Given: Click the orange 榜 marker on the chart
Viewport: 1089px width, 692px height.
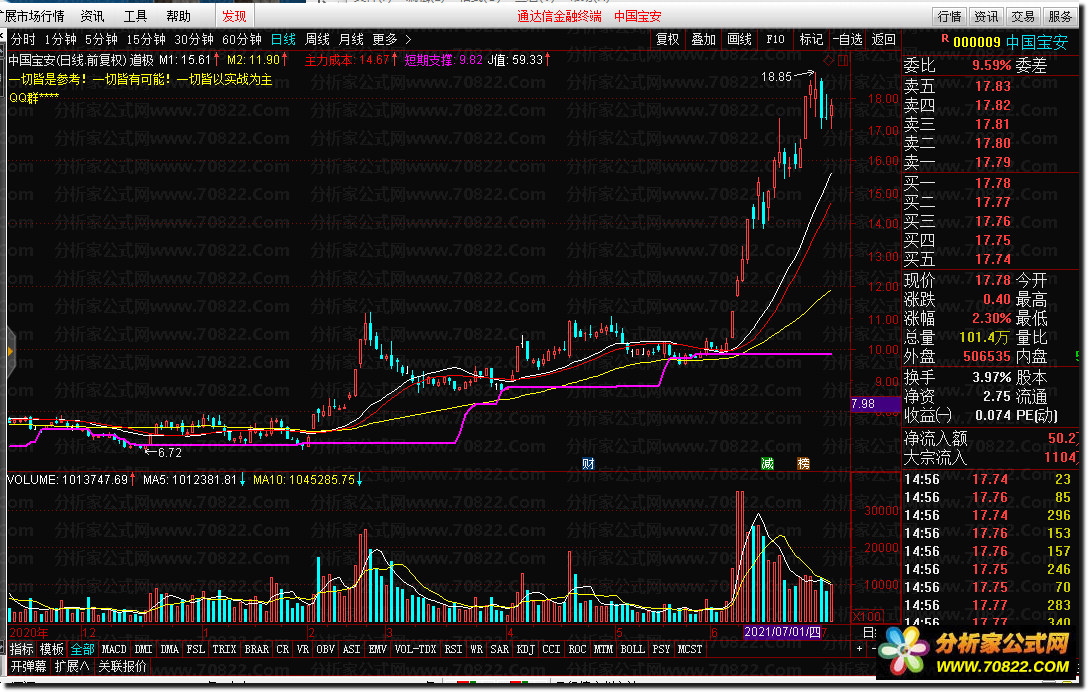Looking at the screenshot, I should coord(804,464).
